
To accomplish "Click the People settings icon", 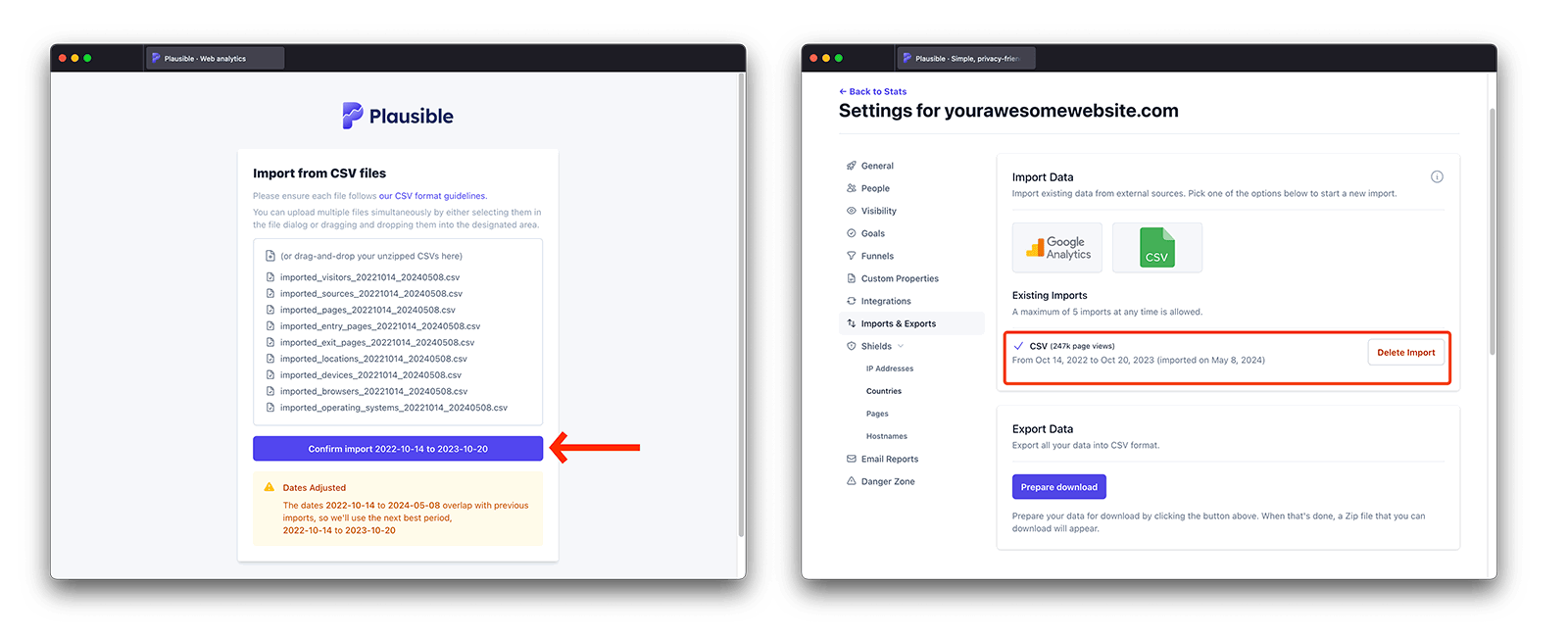I will pyautogui.click(x=852, y=187).
